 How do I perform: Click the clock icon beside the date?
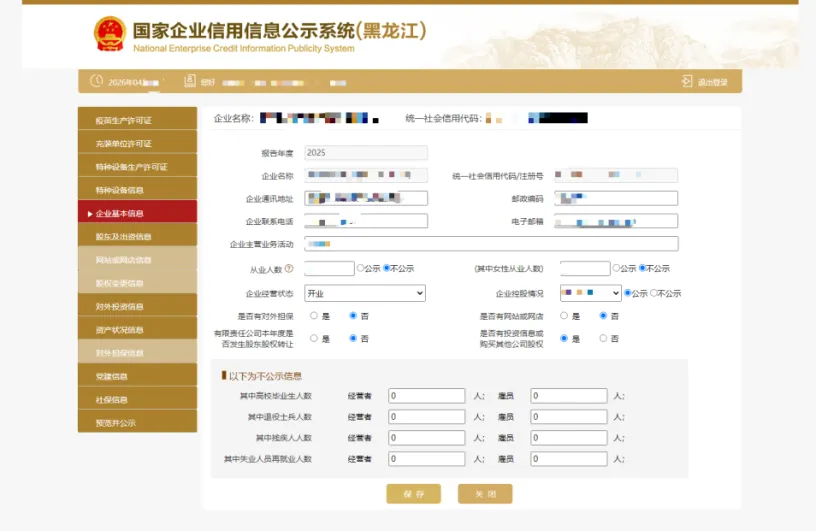pyautogui.click(x=96, y=81)
